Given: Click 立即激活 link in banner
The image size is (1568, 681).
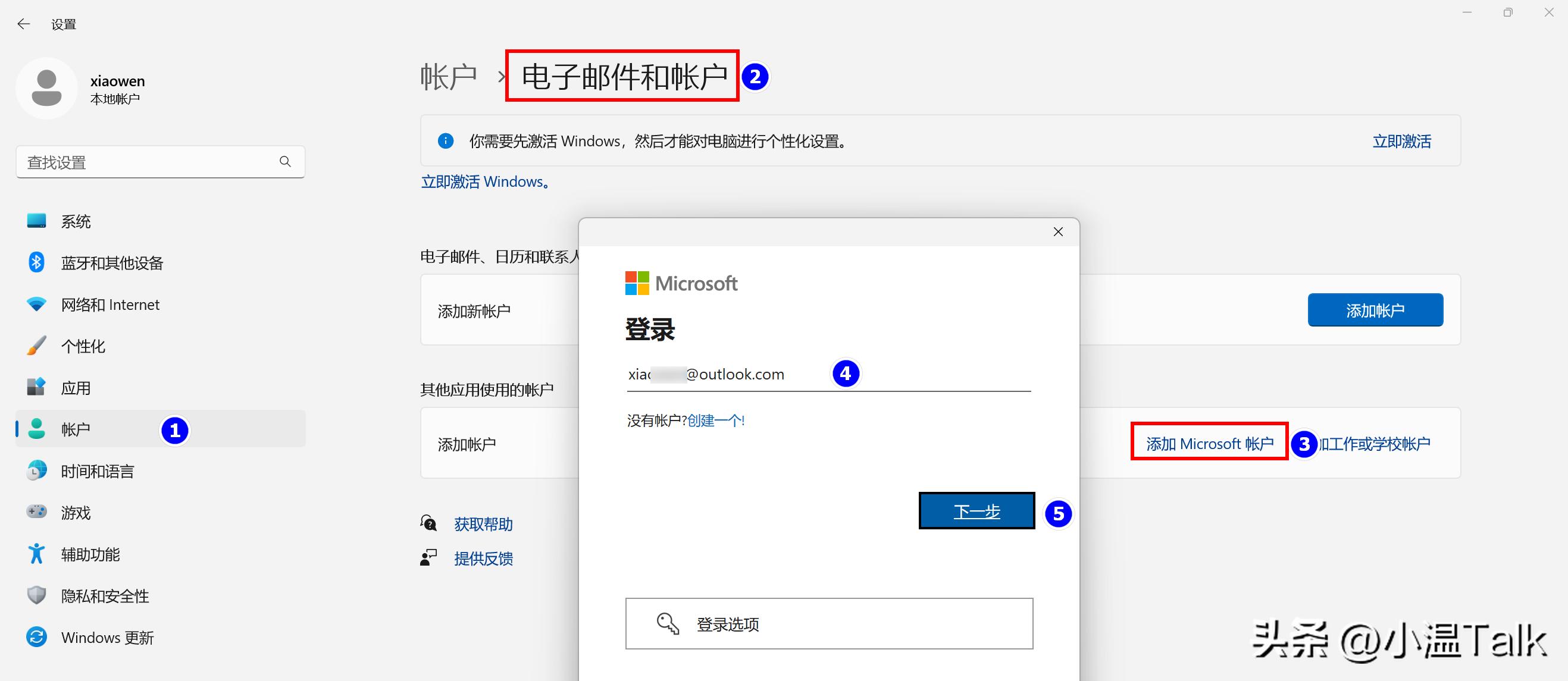Looking at the screenshot, I should pyautogui.click(x=1401, y=141).
